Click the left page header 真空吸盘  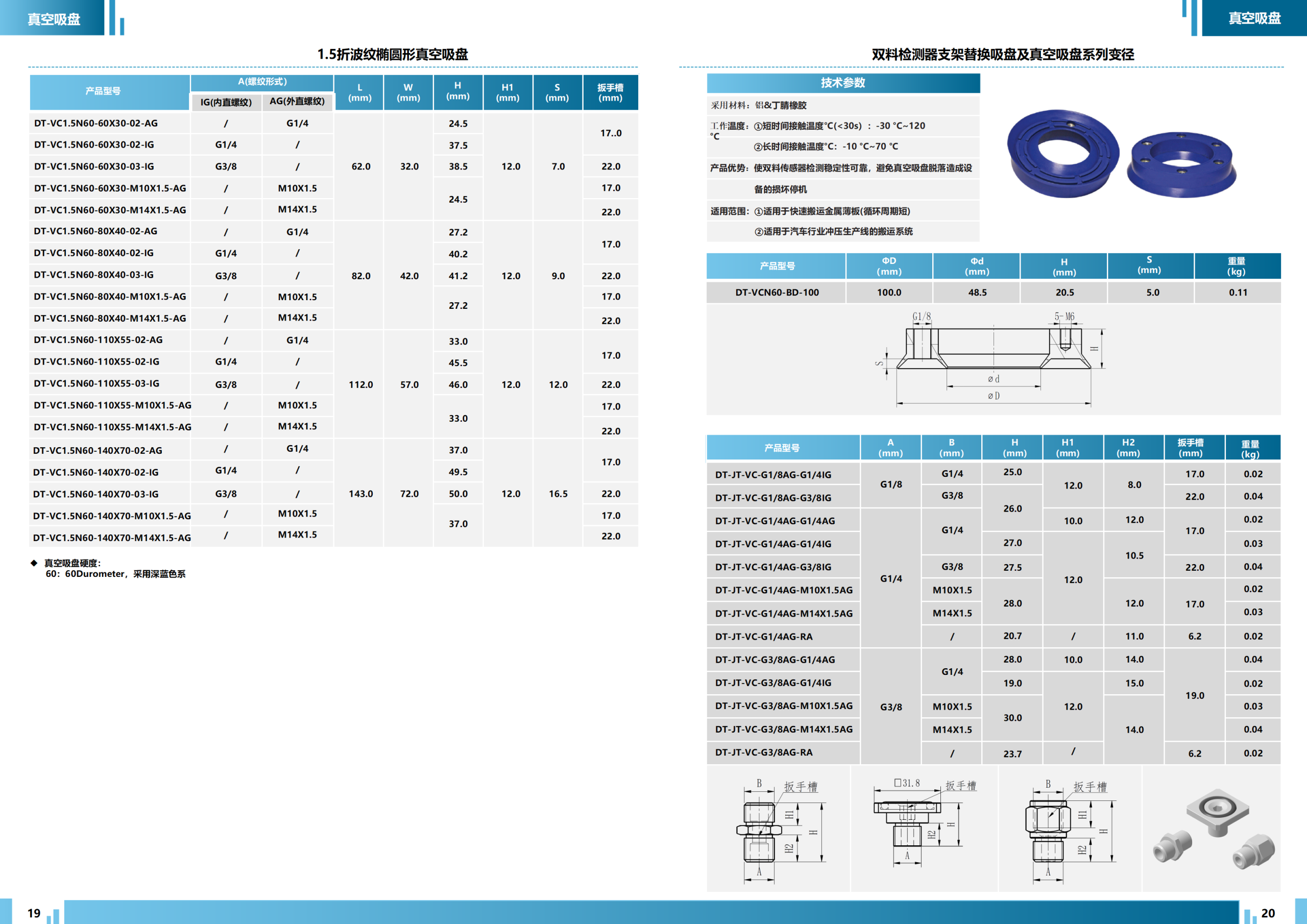tap(54, 19)
